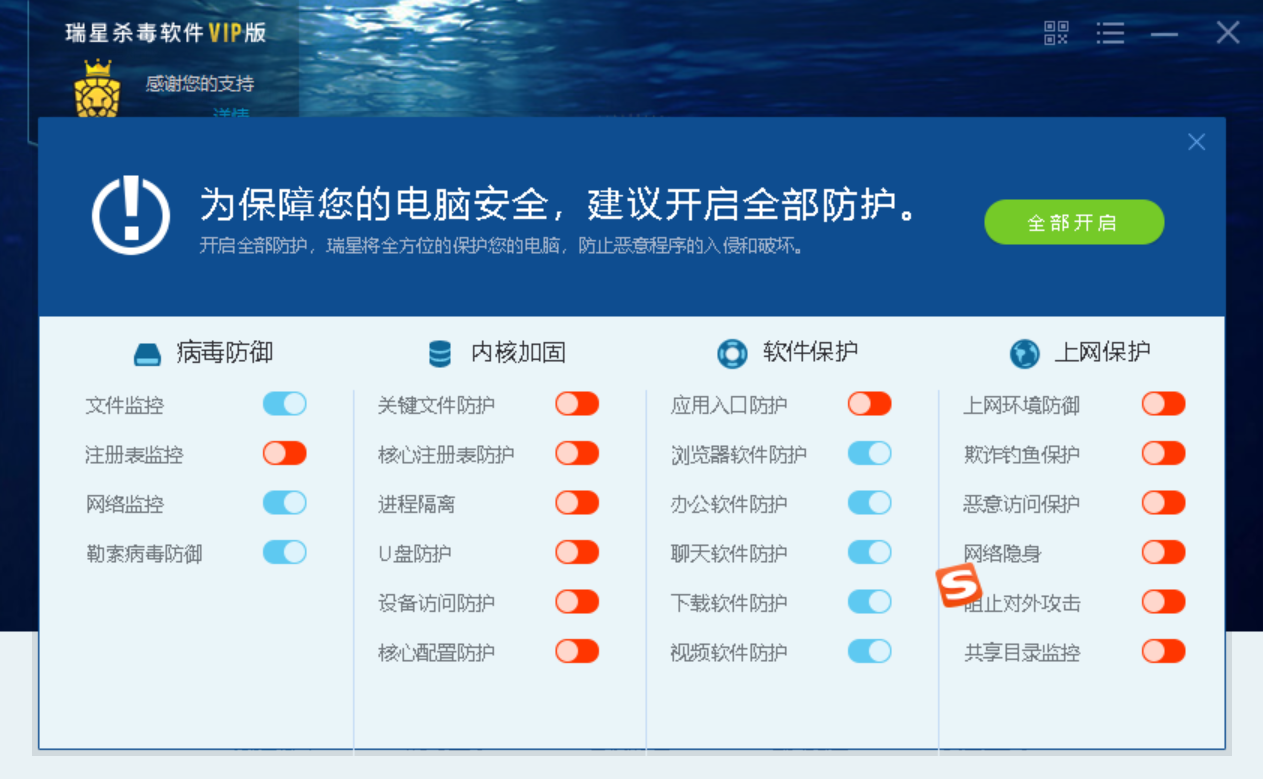The image size is (1263, 779).
Task: Click the internet protection globe icon
Action: (x=1024, y=353)
